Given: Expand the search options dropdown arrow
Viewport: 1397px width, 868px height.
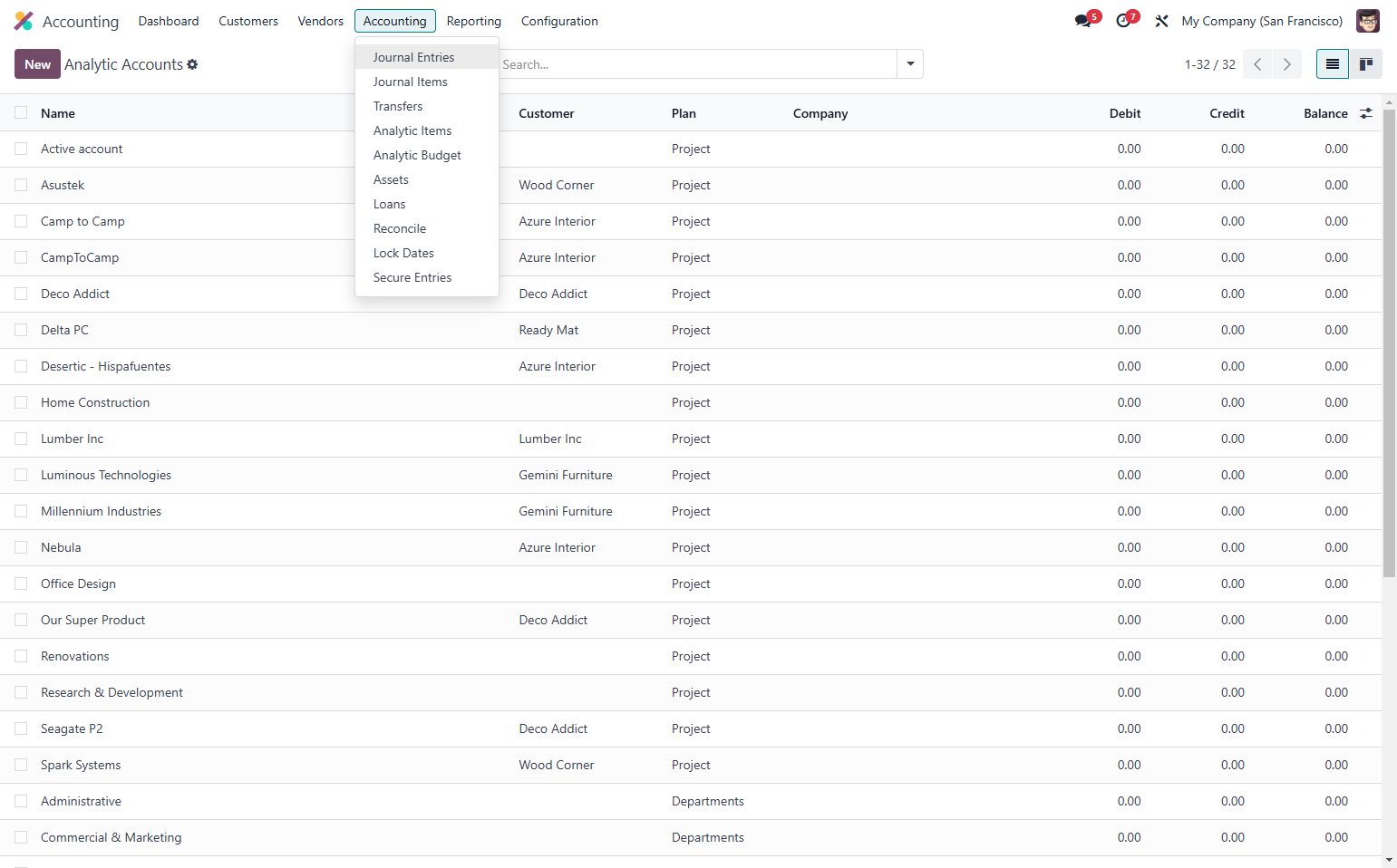Looking at the screenshot, I should (910, 64).
